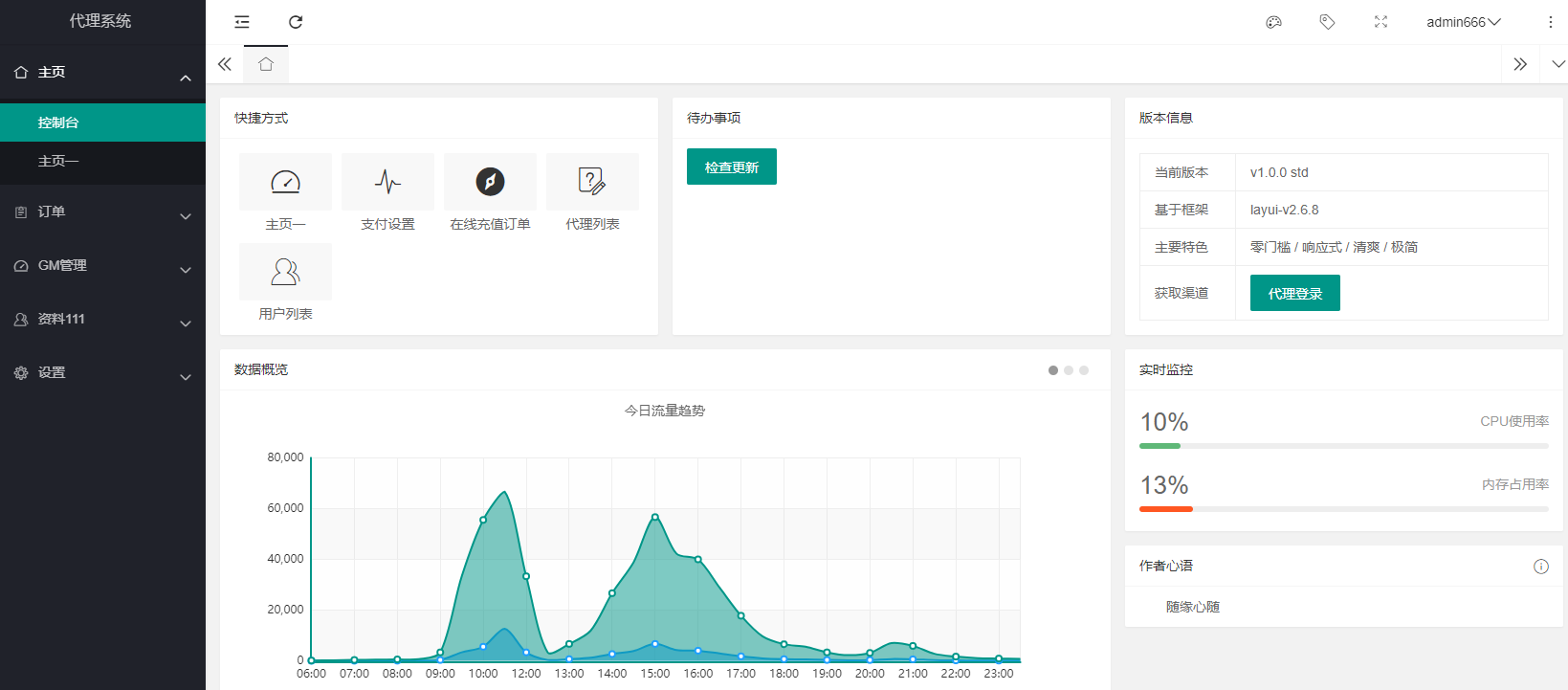Image resolution: width=1568 pixels, height=690 pixels.
Task: Open the 用户列表 shortcut icon
Action: [x=285, y=272]
